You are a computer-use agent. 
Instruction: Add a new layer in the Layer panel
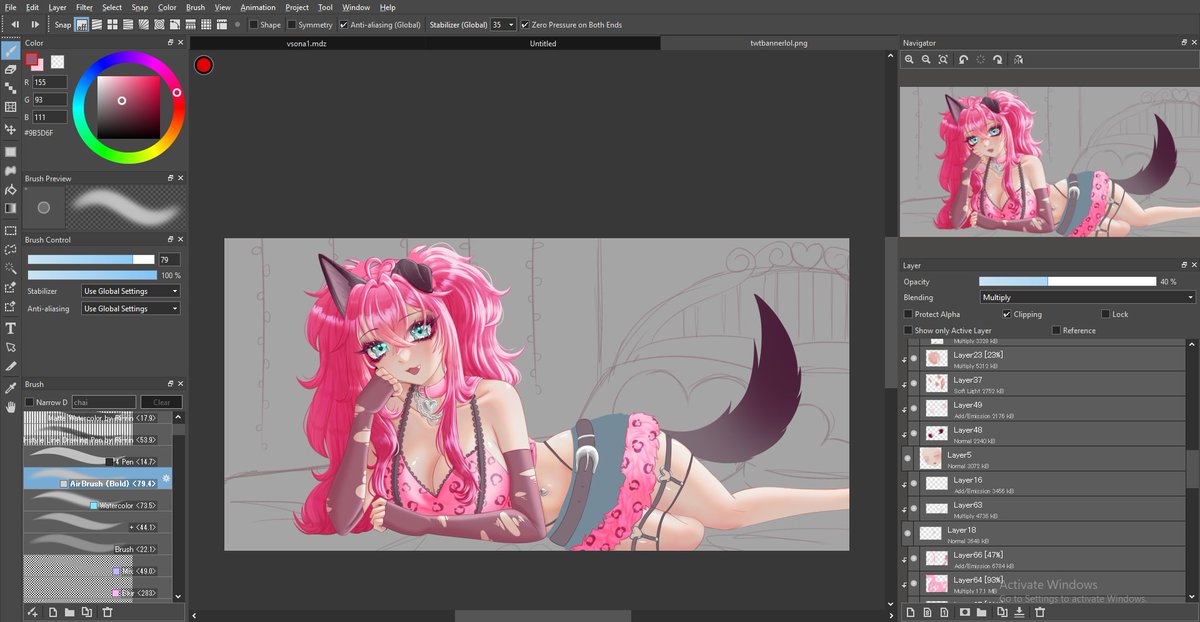tap(910, 611)
